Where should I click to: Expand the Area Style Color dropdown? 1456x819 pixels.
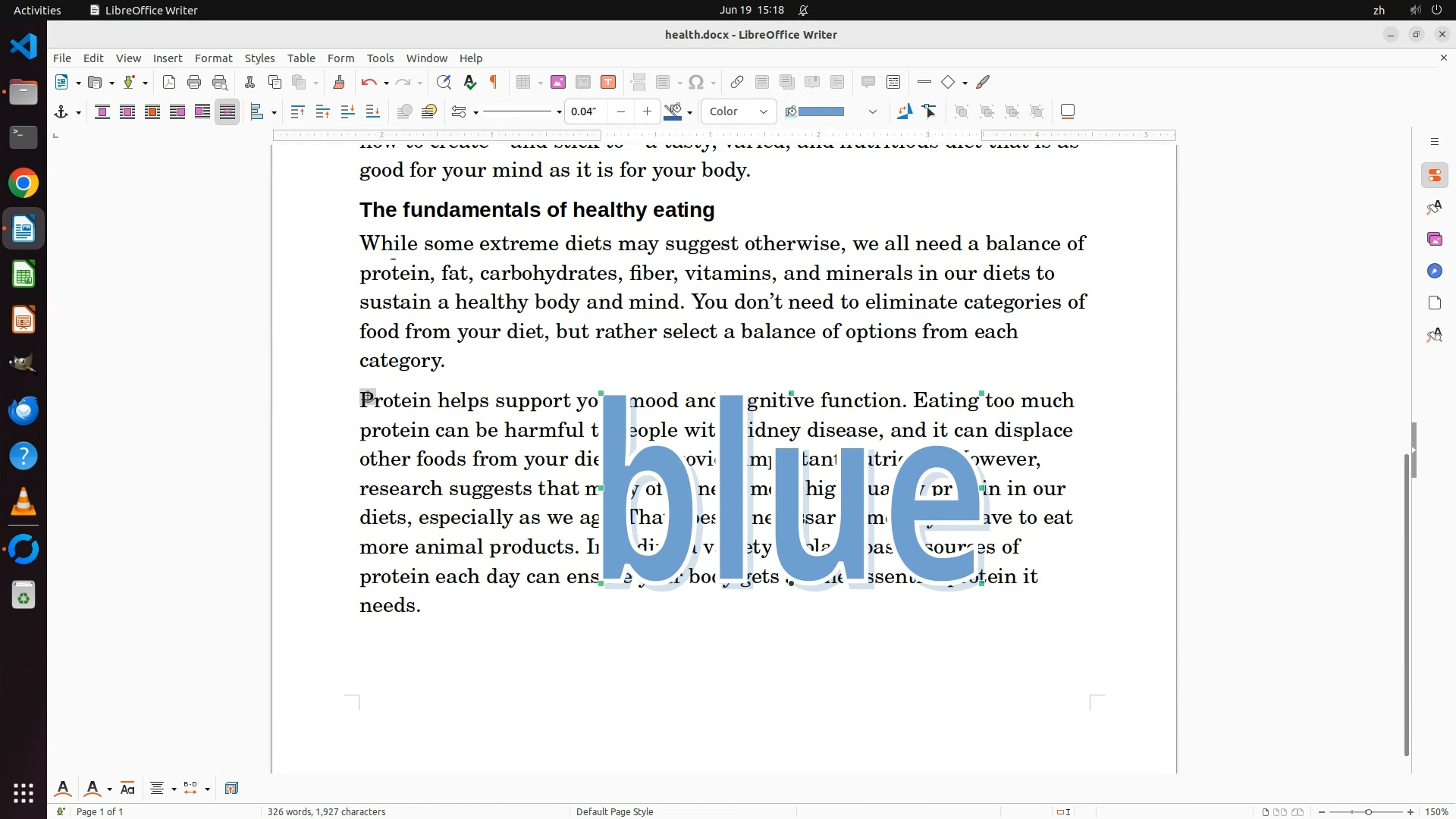pos(763,111)
